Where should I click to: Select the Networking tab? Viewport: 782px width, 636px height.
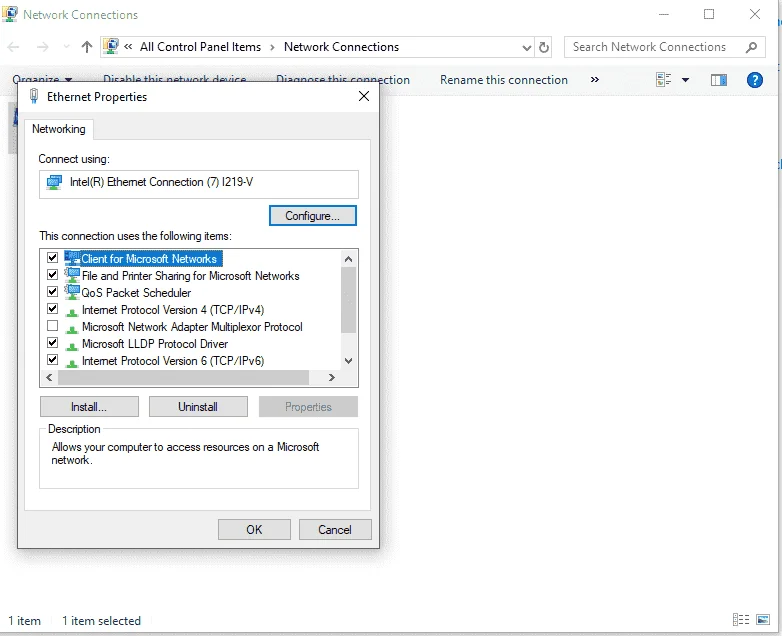click(59, 129)
